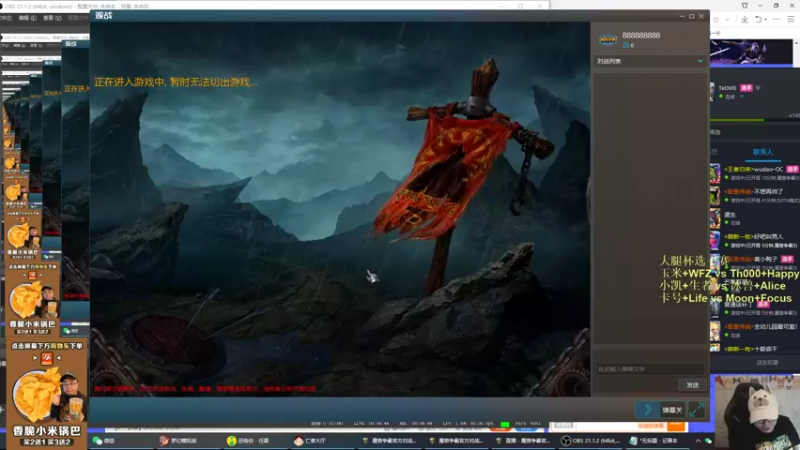Open avatar of contact wudao-OC
The width and height of the screenshot is (800, 450).
point(715,173)
